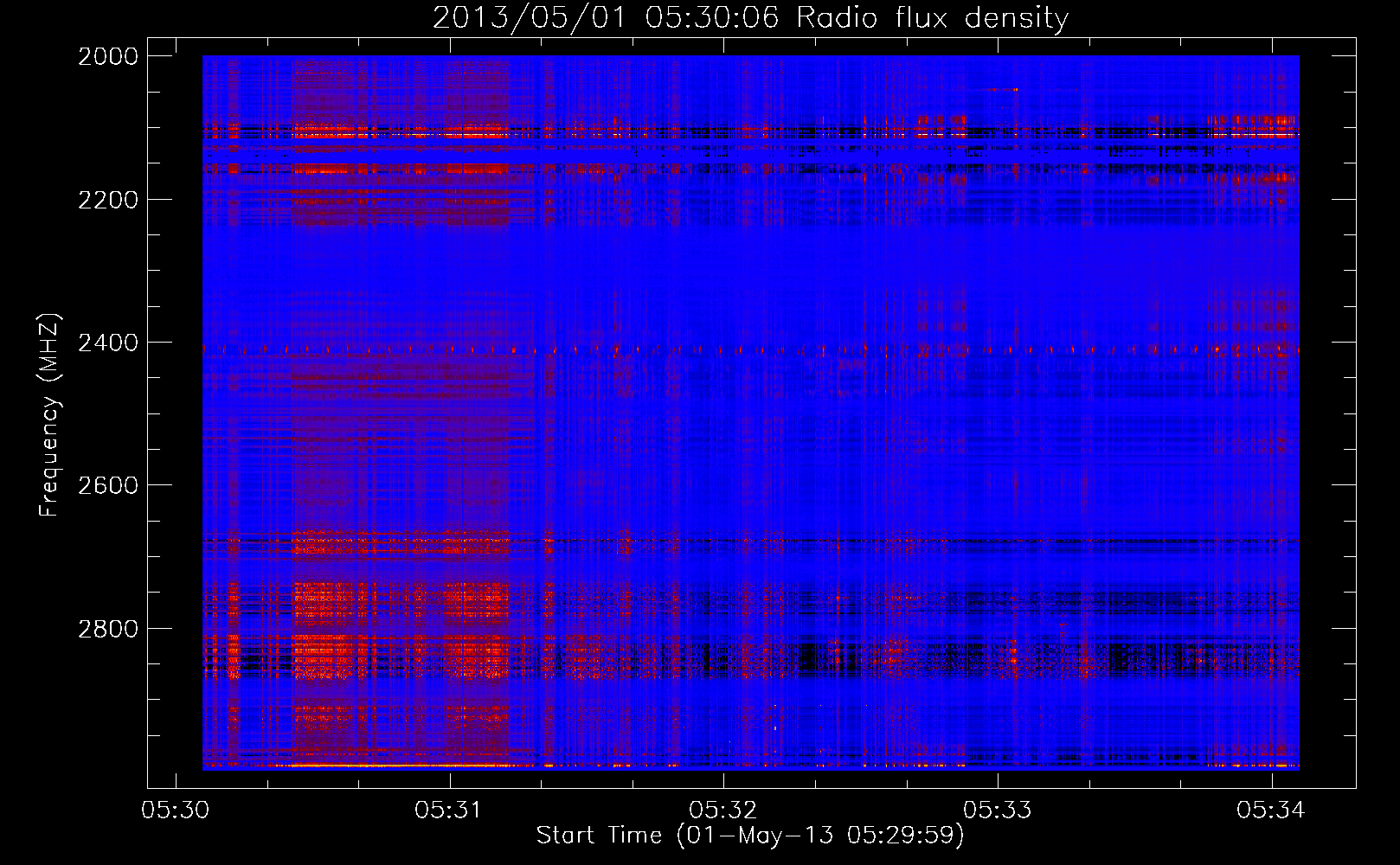
Task: Click the 05:31 time tick label
Action: point(449,811)
